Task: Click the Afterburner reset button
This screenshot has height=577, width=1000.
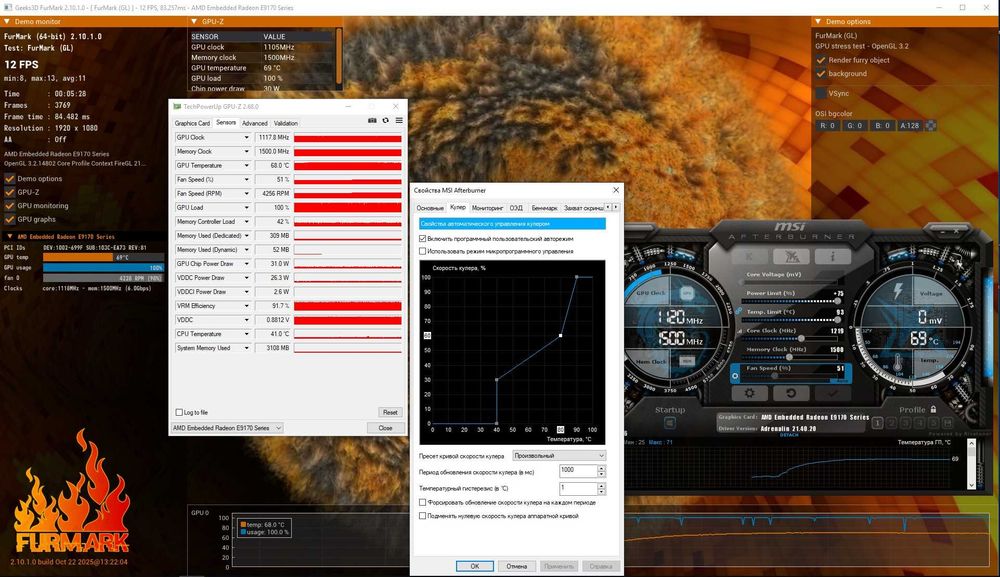Action: click(791, 393)
